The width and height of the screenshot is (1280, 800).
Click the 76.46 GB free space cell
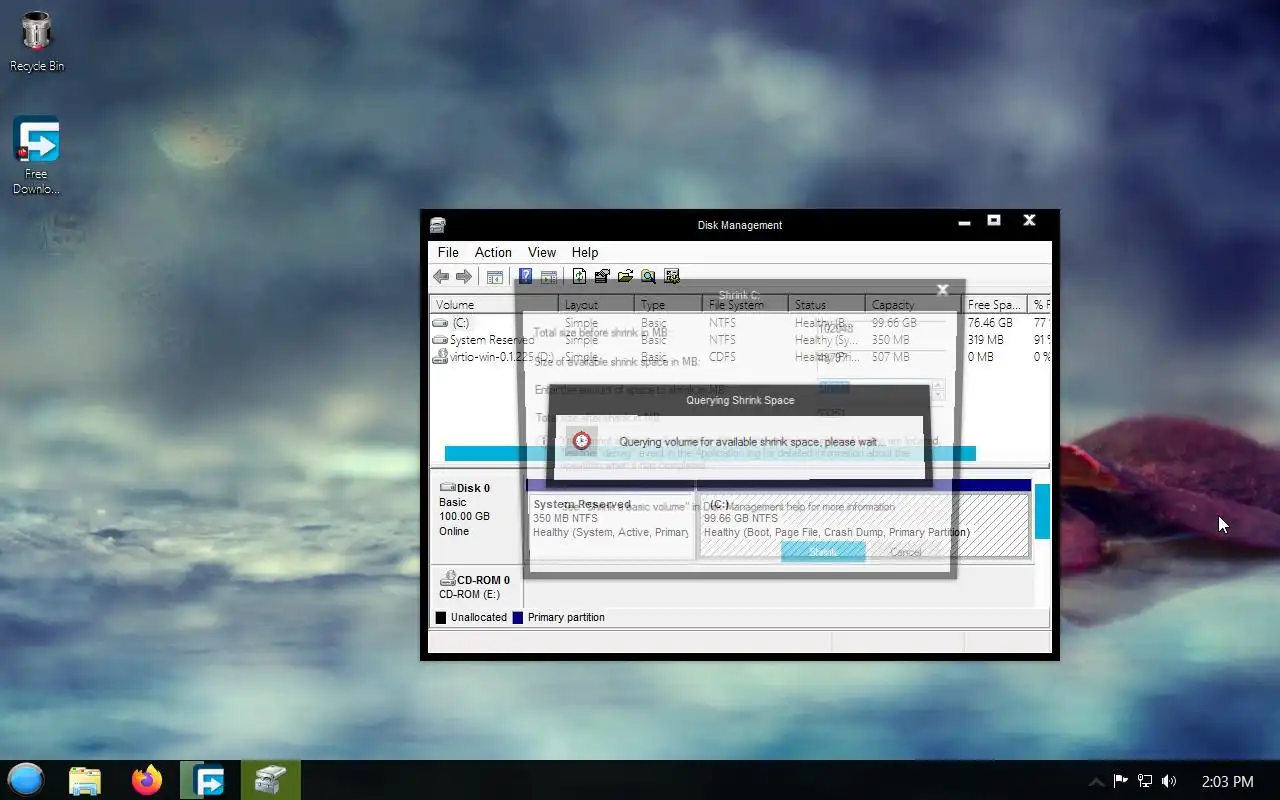pos(990,323)
